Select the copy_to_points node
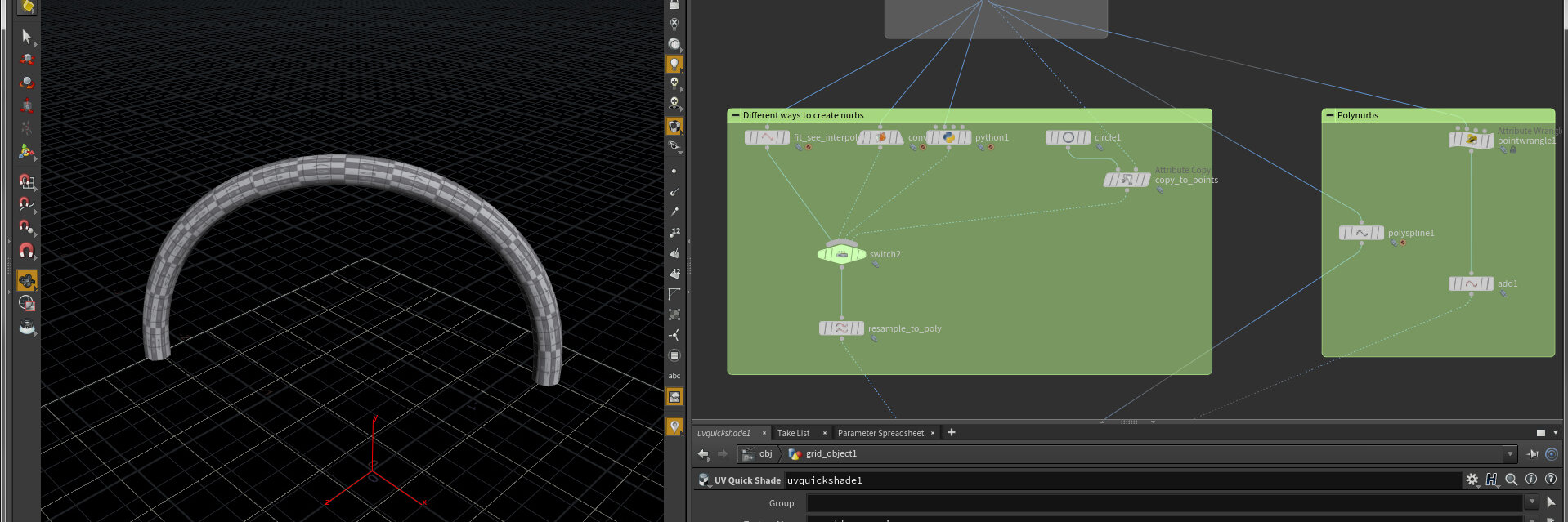The width and height of the screenshot is (1568, 522). [1127, 180]
